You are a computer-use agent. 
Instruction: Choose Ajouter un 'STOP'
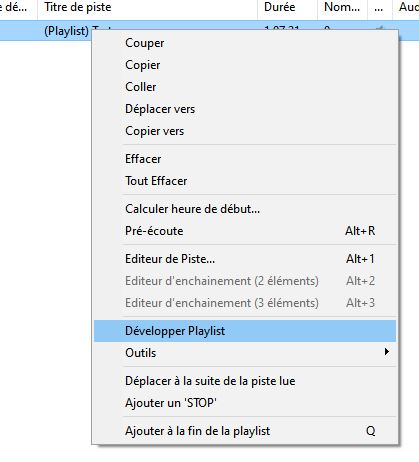point(245,403)
